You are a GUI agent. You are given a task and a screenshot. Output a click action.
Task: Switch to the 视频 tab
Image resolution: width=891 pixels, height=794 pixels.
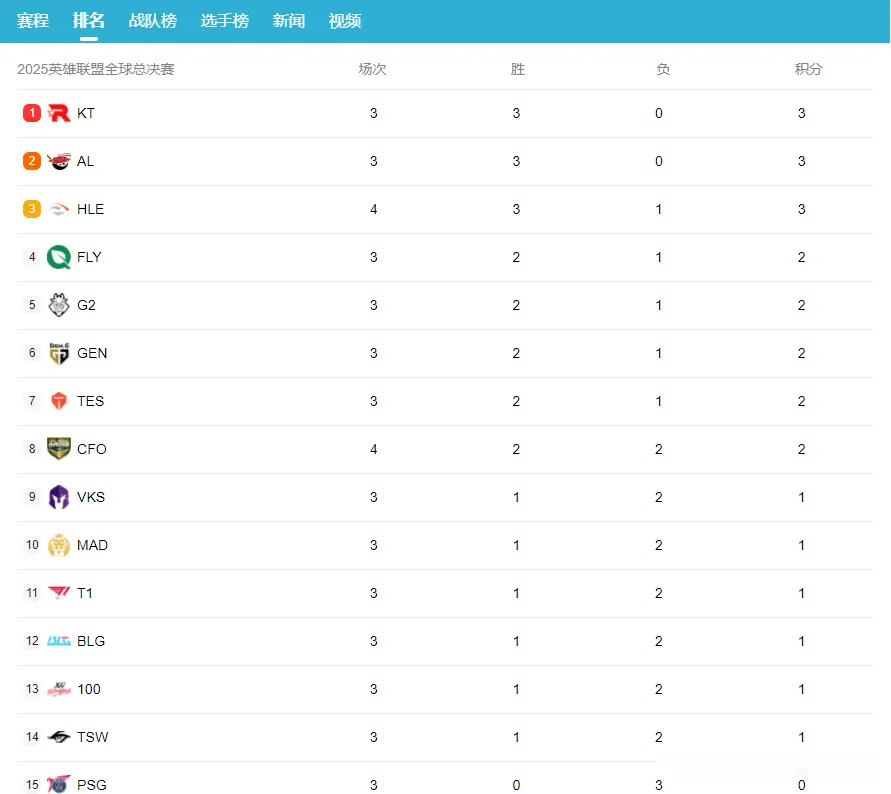(x=345, y=21)
